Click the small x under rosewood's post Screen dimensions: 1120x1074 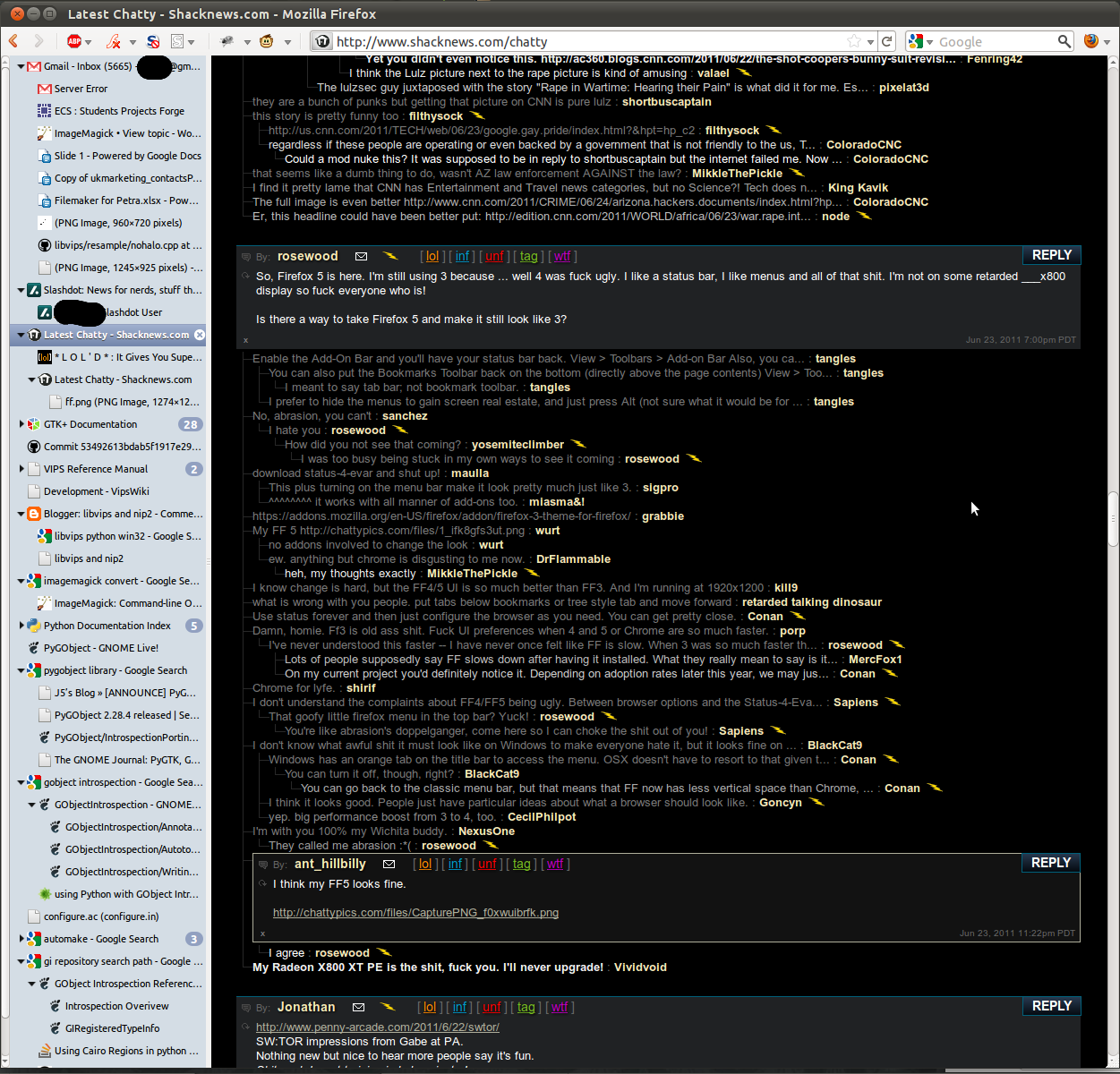pyautogui.click(x=246, y=340)
